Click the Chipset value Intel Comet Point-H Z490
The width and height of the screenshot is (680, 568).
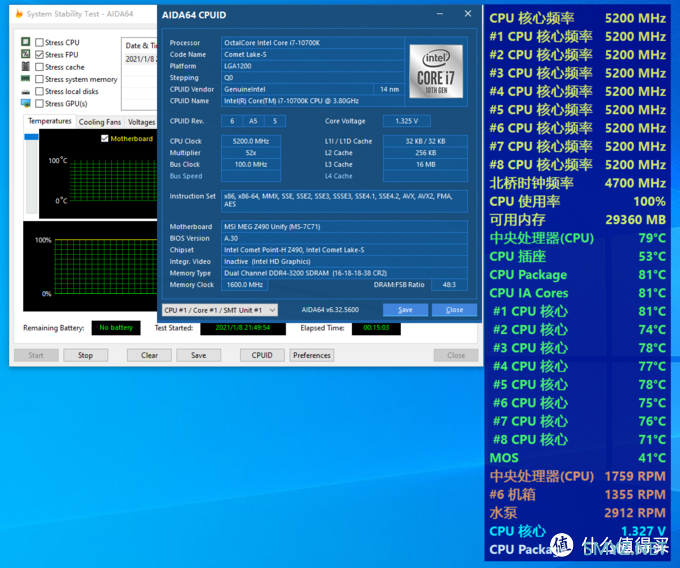[344, 250]
